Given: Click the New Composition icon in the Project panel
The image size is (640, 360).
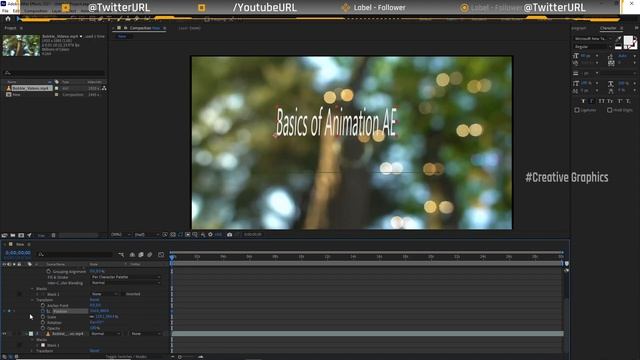Looking at the screenshot, I should (21, 235).
